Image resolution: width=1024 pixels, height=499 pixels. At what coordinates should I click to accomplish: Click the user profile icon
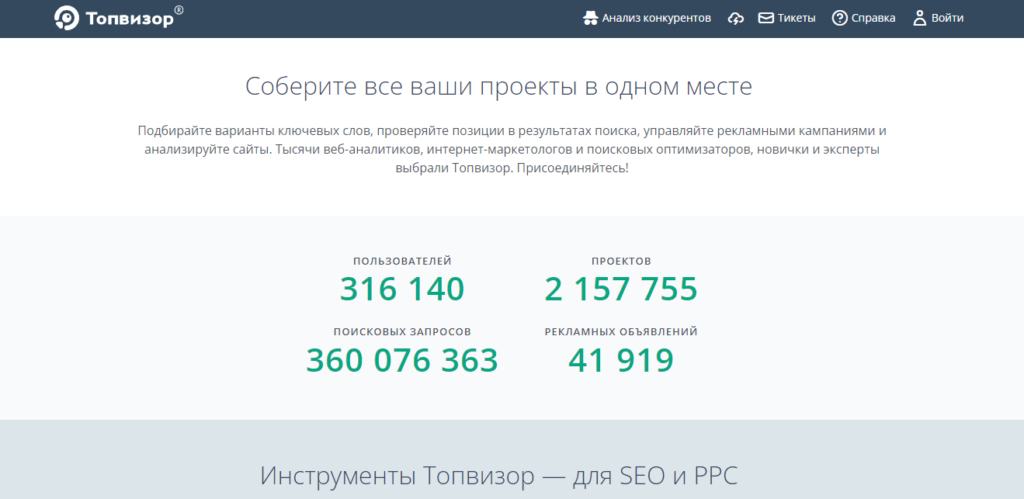[920, 18]
